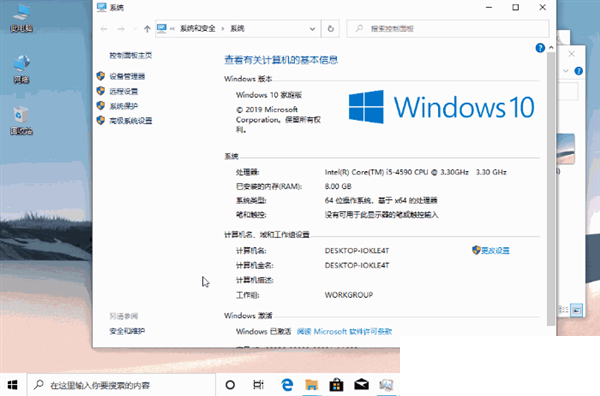The height and width of the screenshot is (396, 600).
Task: Open 系统保护 in the sidebar
Action: click(124, 106)
